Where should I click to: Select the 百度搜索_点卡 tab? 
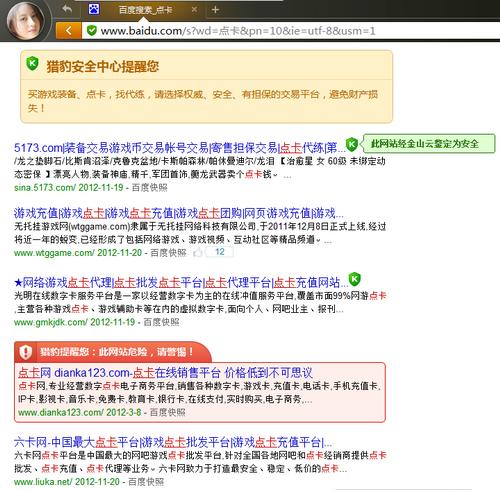coord(145,10)
